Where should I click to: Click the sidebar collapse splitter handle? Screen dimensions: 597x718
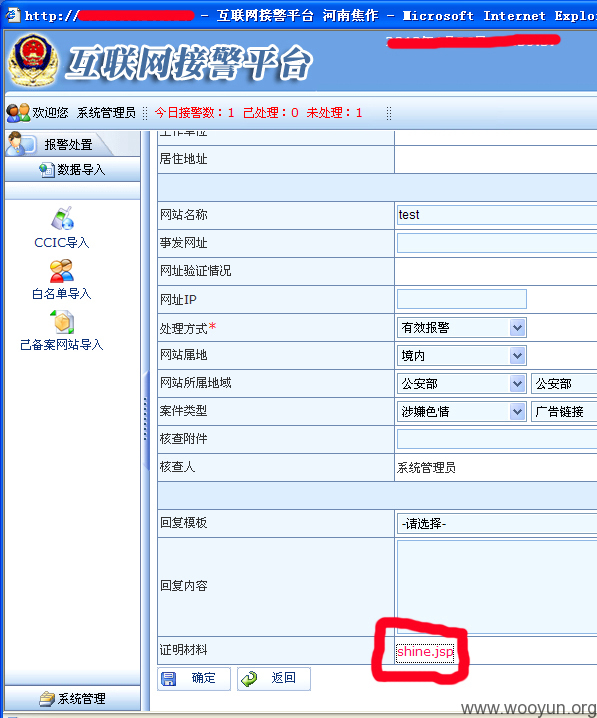click(x=146, y=419)
